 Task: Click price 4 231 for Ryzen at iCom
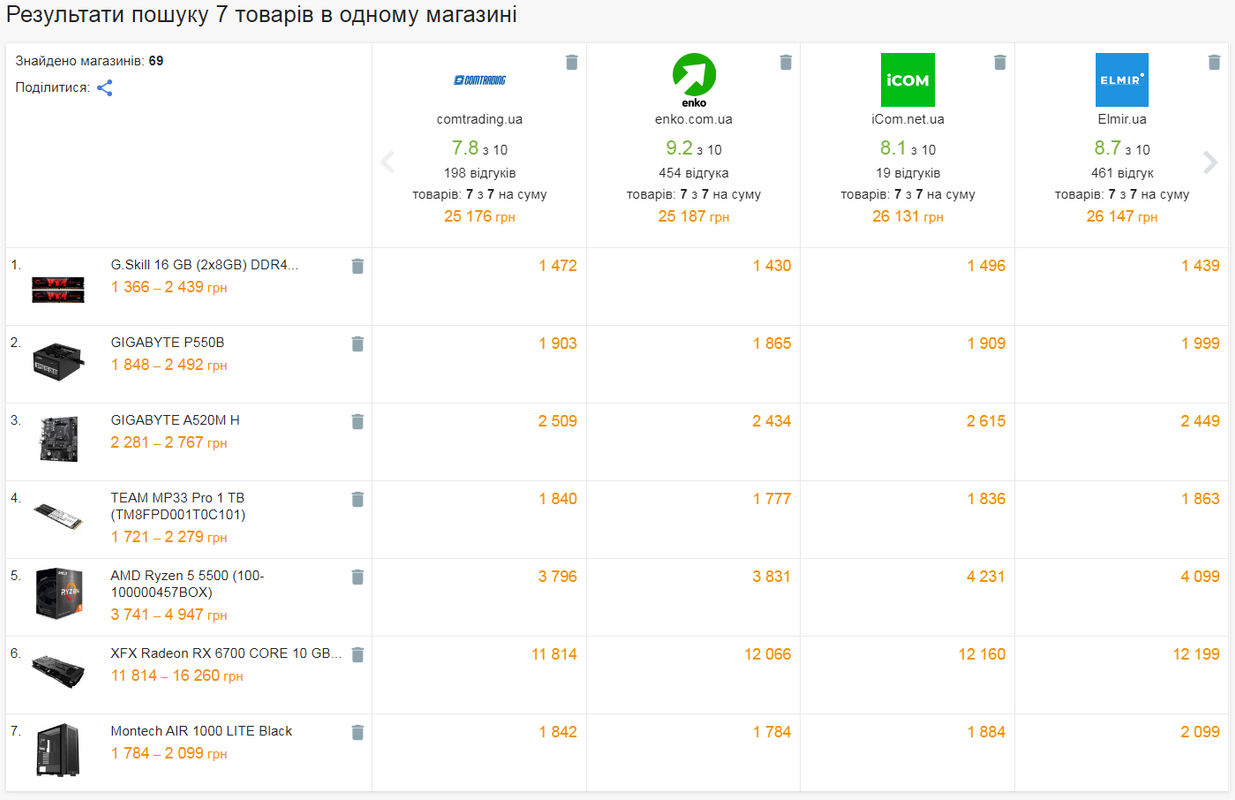pos(986,577)
